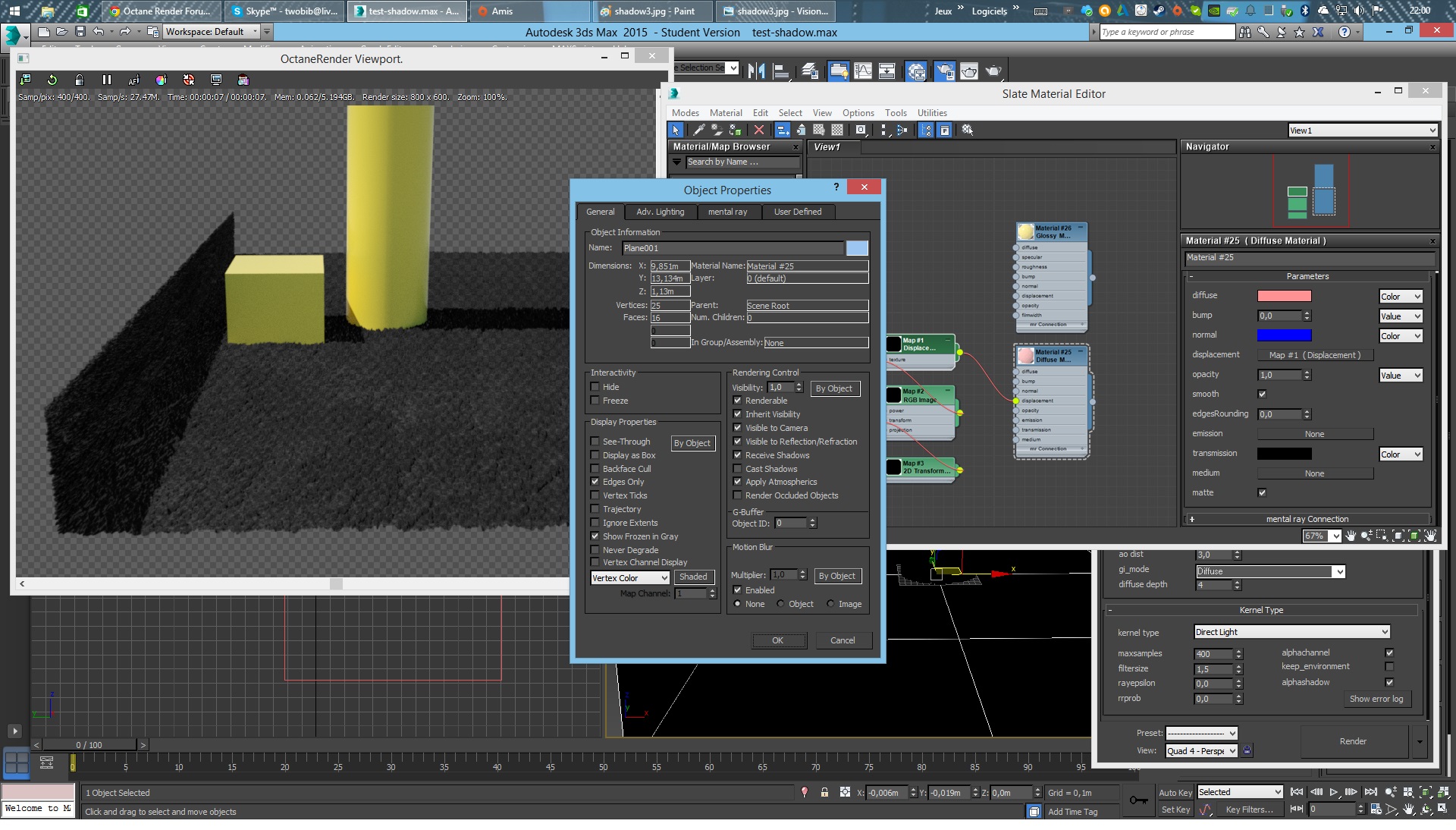The width and height of the screenshot is (1456, 830).
Task: Expand the mental ray Connection rollout
Action: tap(1307, 520)
